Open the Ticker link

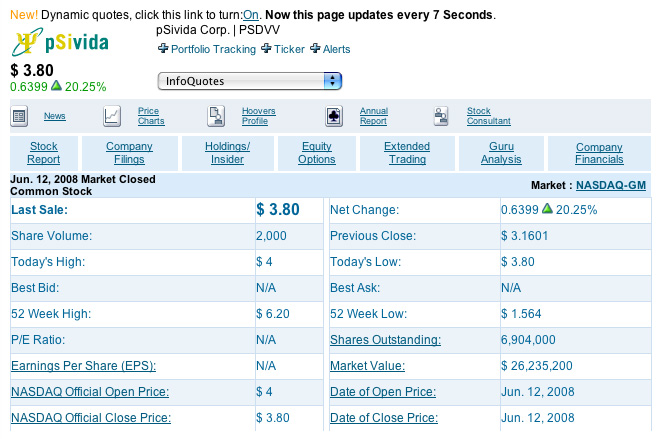[289, 49]
